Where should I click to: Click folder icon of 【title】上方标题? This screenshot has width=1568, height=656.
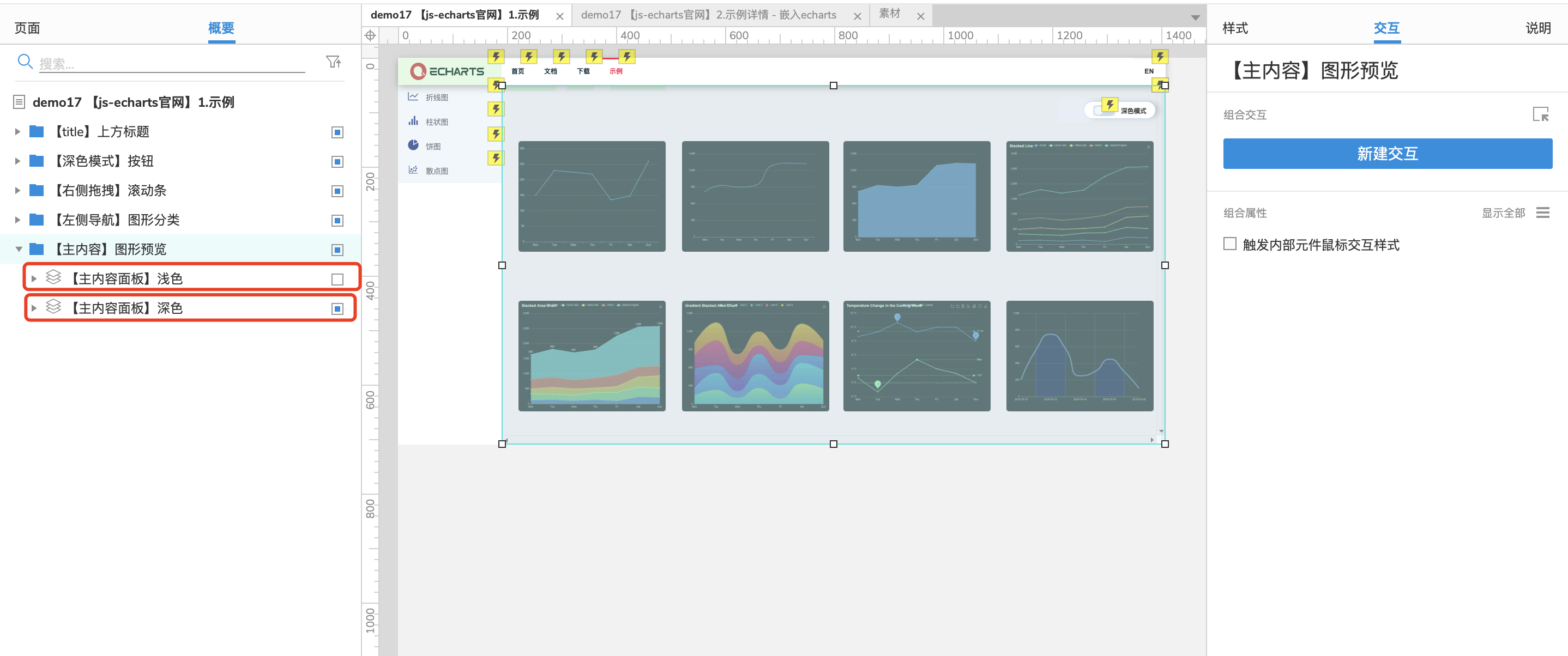click(x=37, y=131)
